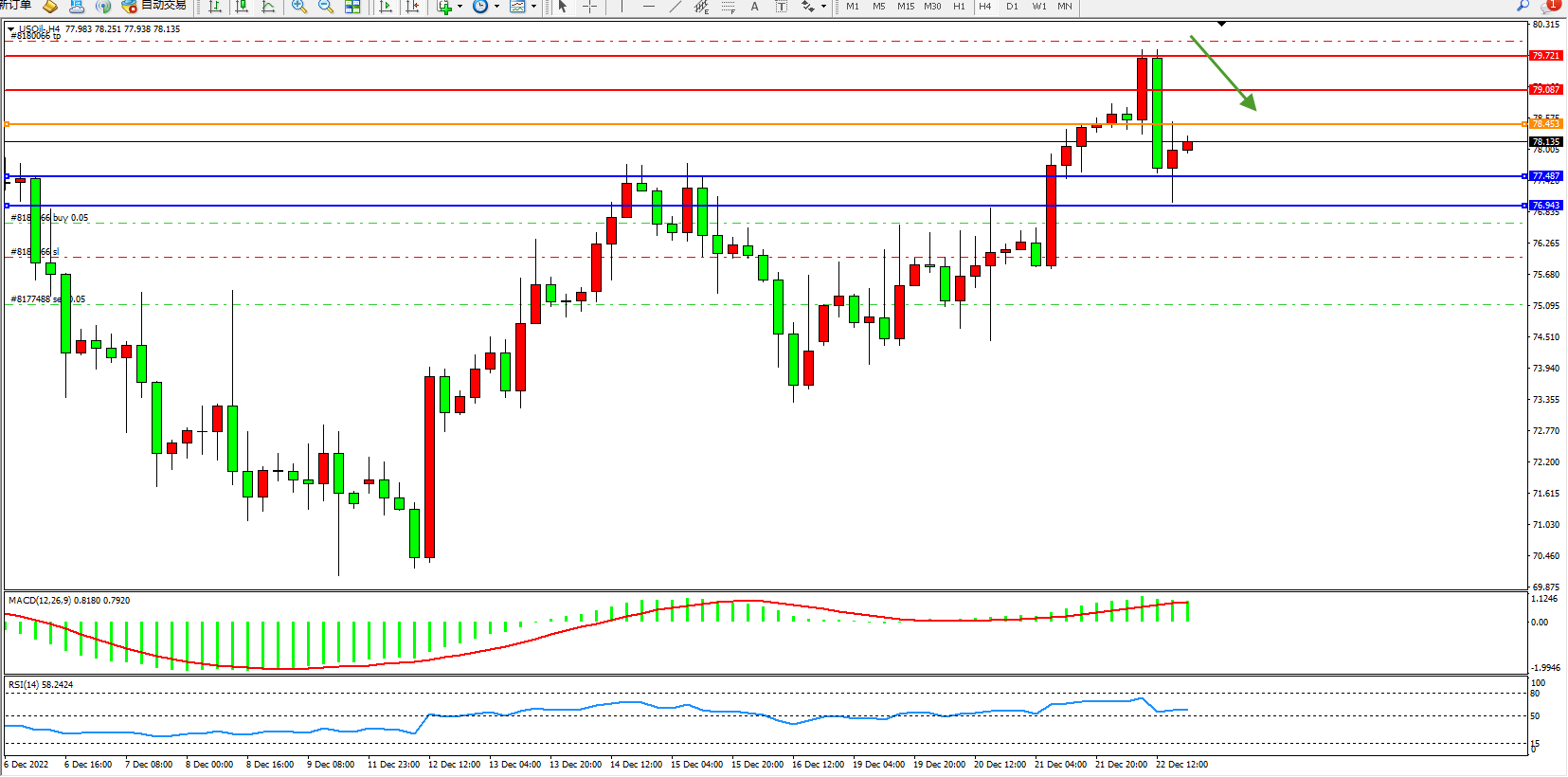
Task: Select the crosshair tool
Action: coord(589,7)
